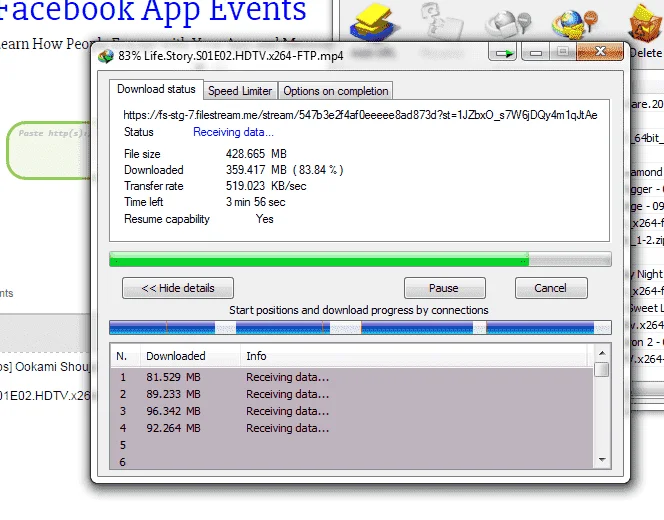Click the globe and sign toolbar icon in IDM

click(575, 23)
